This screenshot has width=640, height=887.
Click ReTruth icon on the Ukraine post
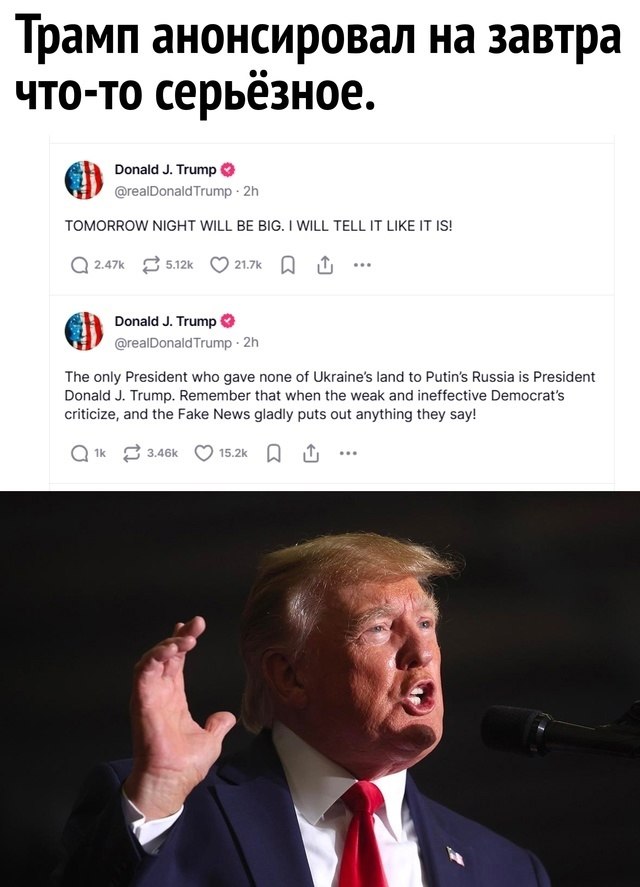tap(132, 453)
